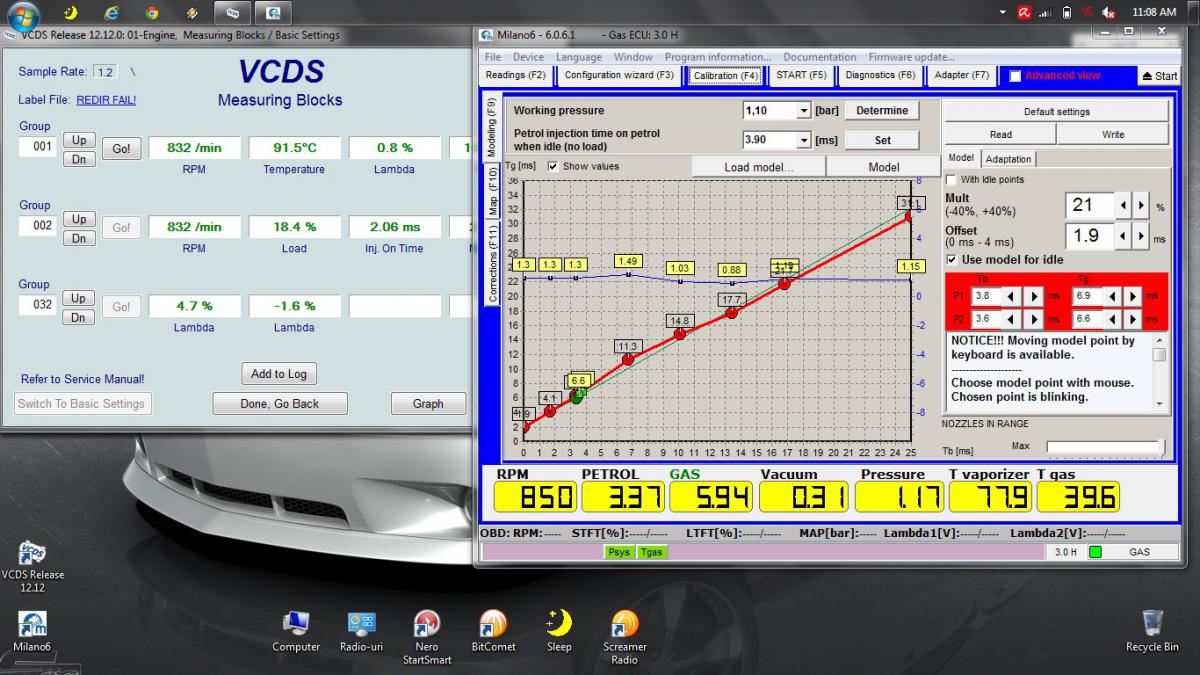Viewport: 1200px width, 675px height.
Task: Decrease the Mult value with left arrow
Action: pyautogui.click(x=1125, y=206)
